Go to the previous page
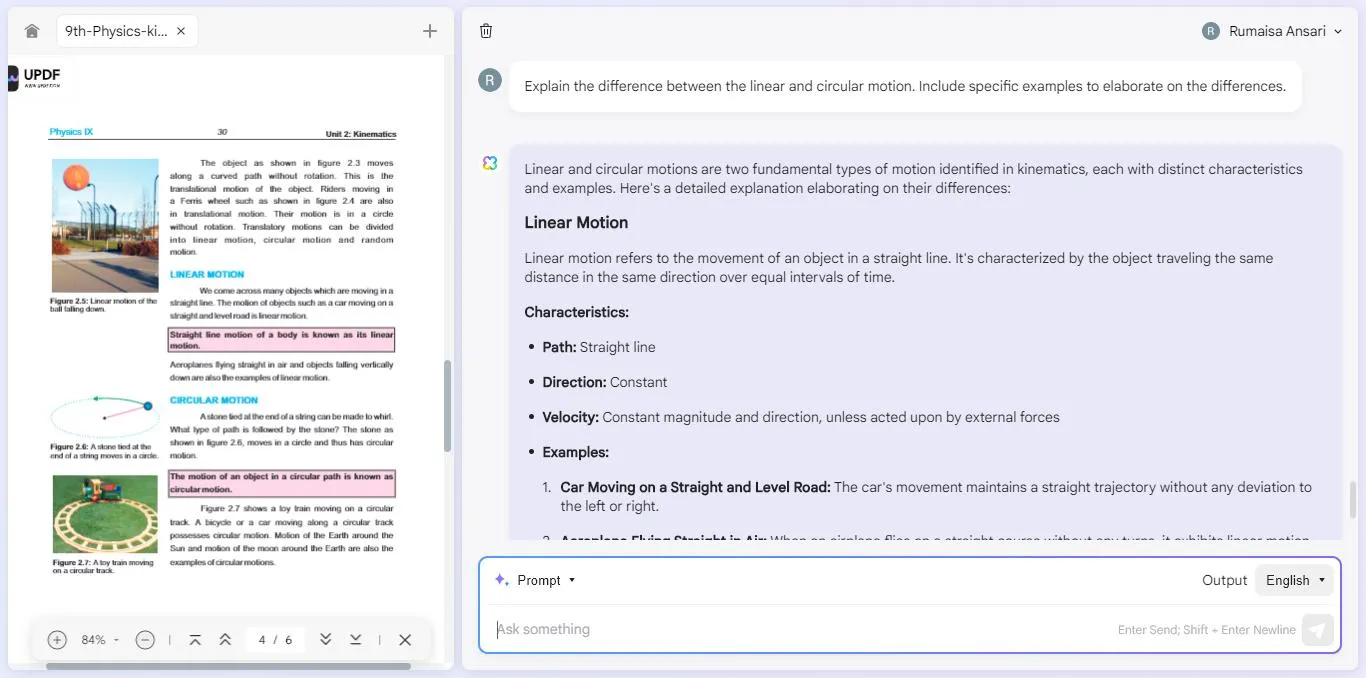This screenshot has height=678, width=1366. (x=225, y=640)
